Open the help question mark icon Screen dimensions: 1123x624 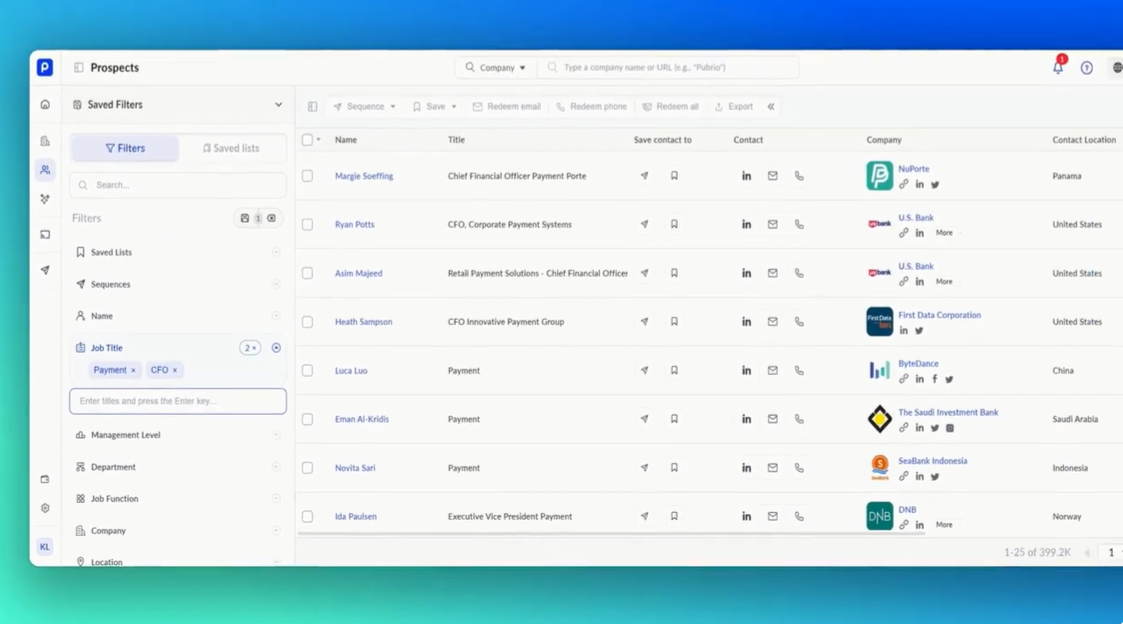pos(1086,68)
